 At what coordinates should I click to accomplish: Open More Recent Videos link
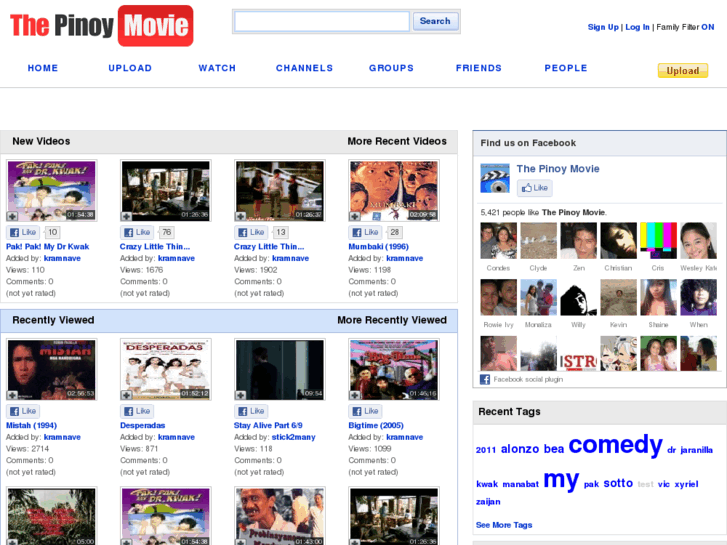(x=397, y=141)
